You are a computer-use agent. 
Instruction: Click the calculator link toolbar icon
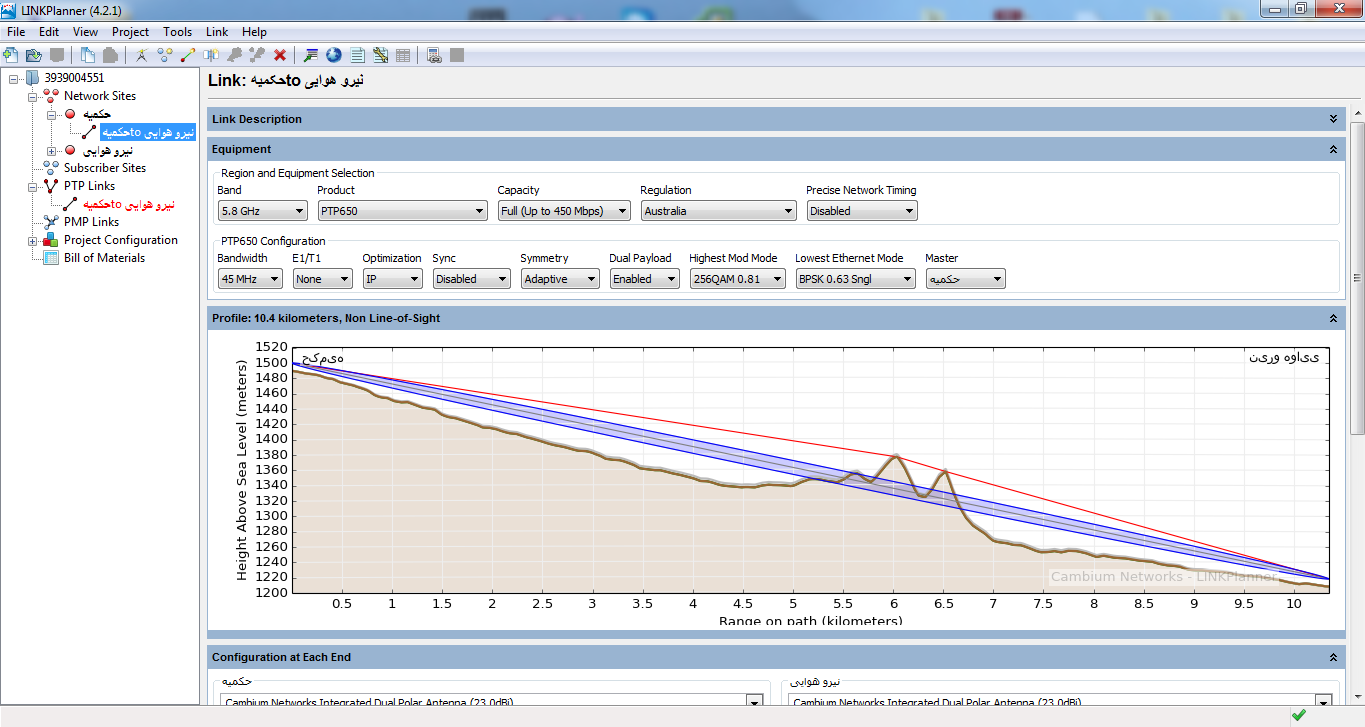(434, 55)
